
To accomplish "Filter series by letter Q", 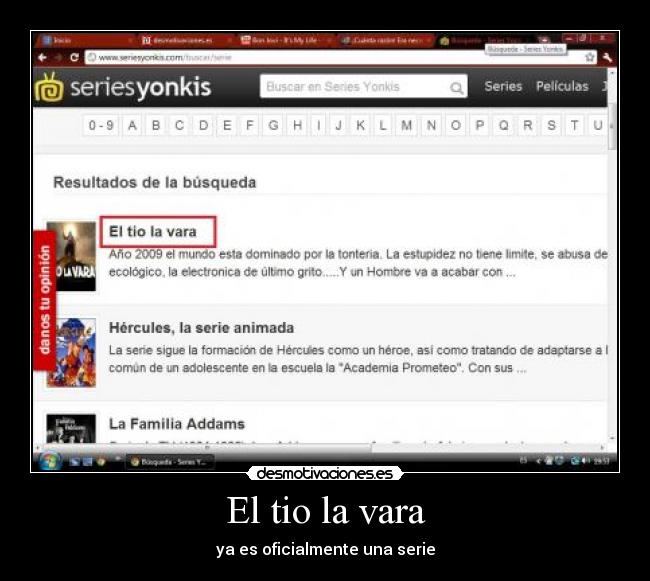I will coord(504,125).
